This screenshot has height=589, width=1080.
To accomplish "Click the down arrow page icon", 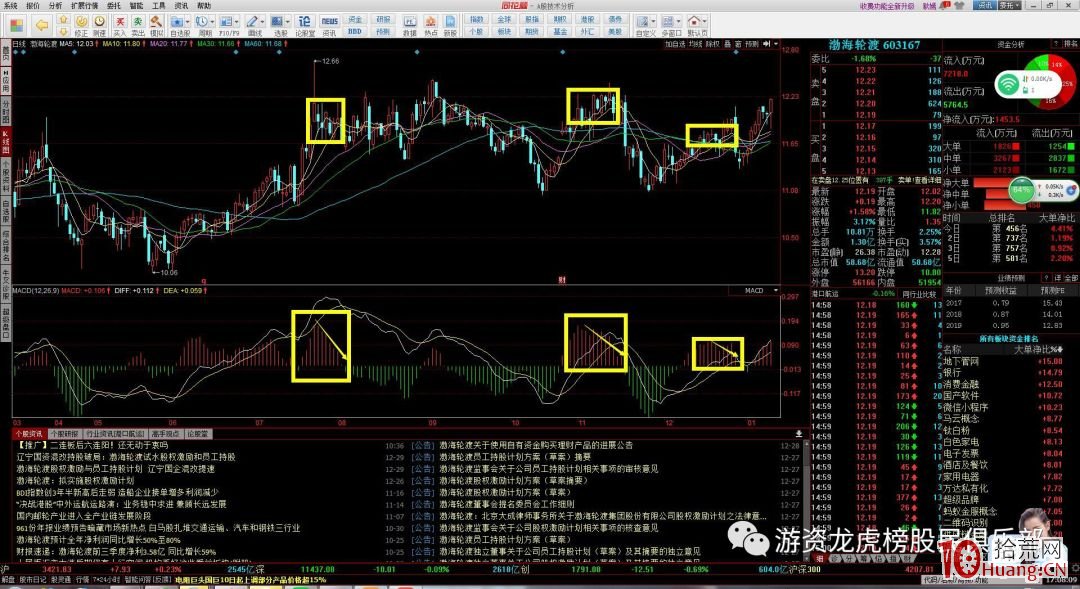I will tap(63, 32).
